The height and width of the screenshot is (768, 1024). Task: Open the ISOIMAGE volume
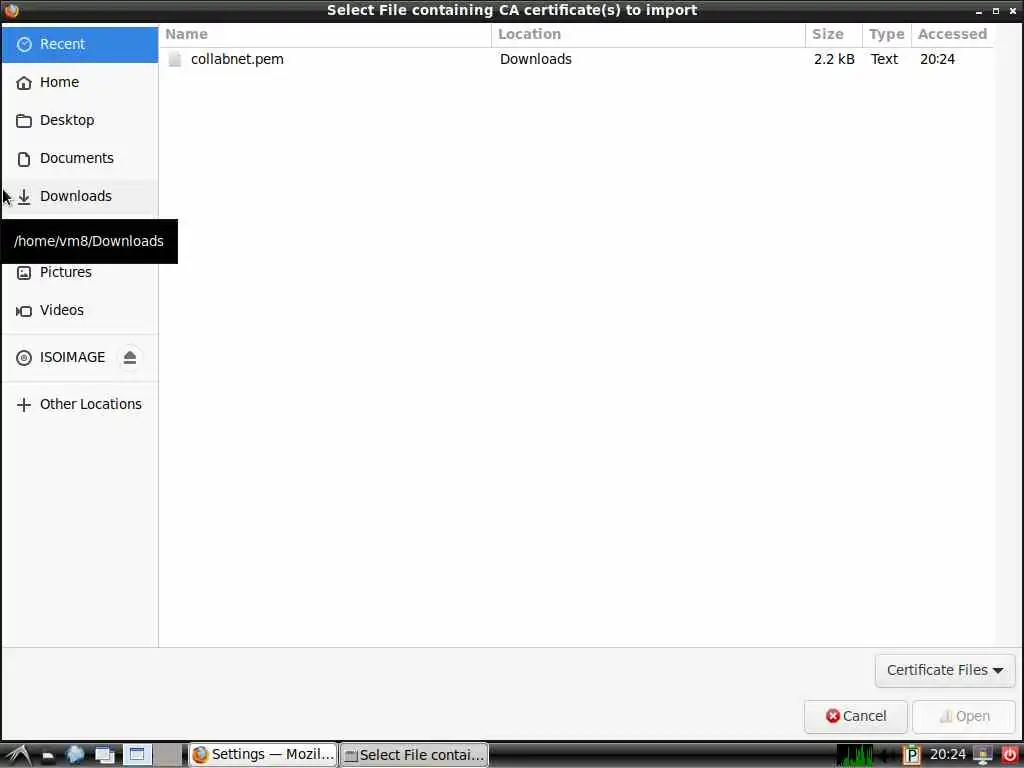pos(72,357)
